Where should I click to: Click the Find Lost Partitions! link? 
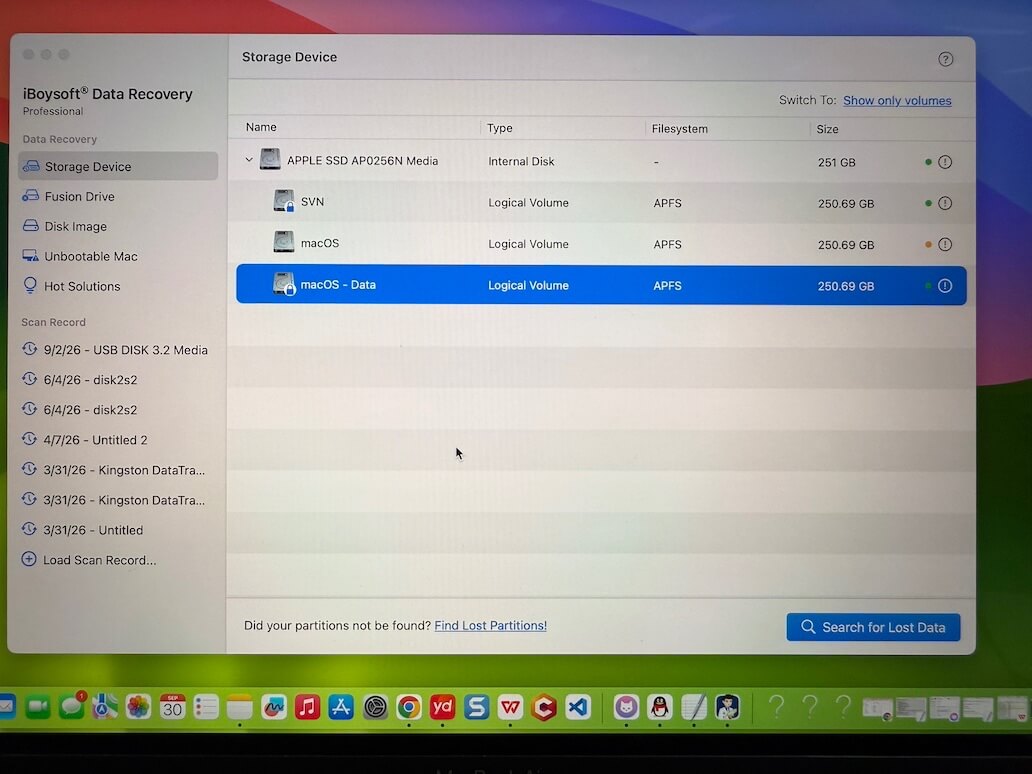490,625
